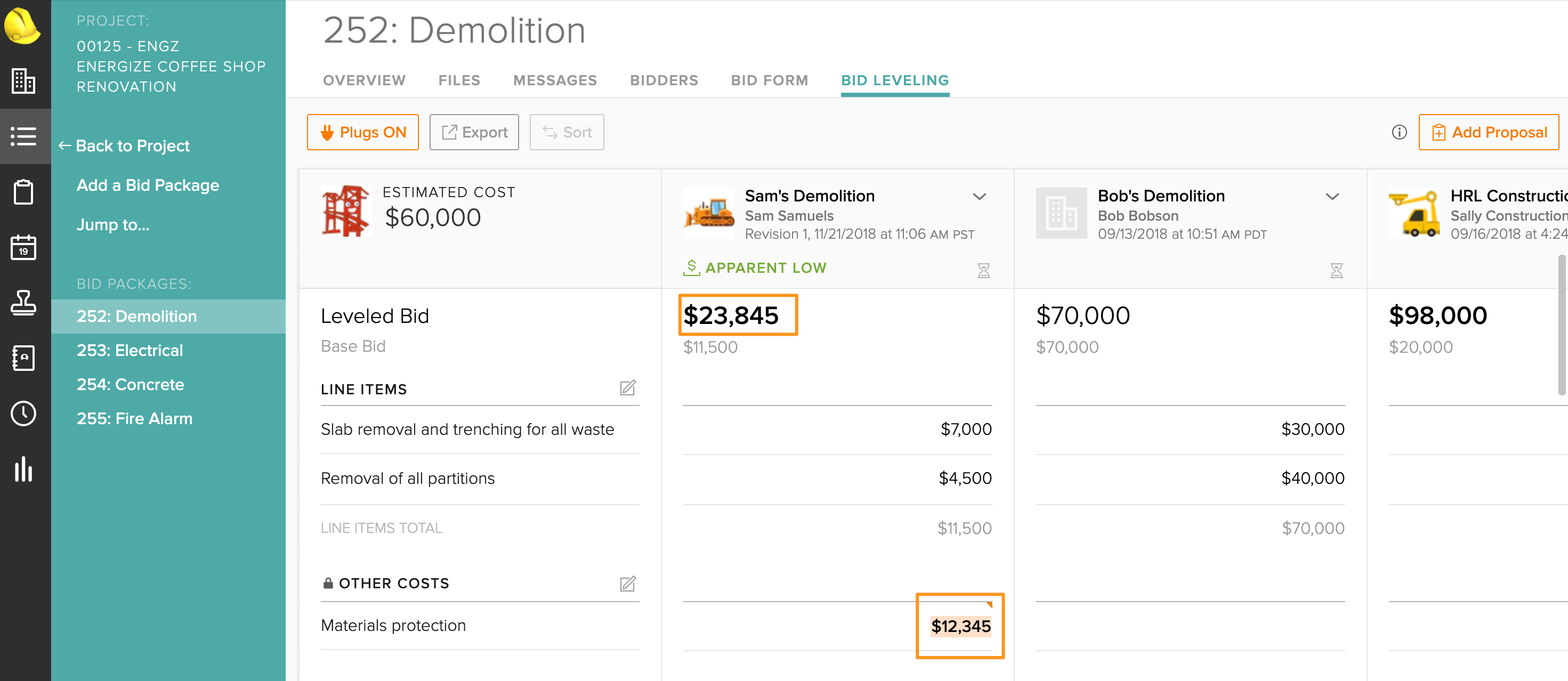Open the calendar icon in sidebar

23,247
